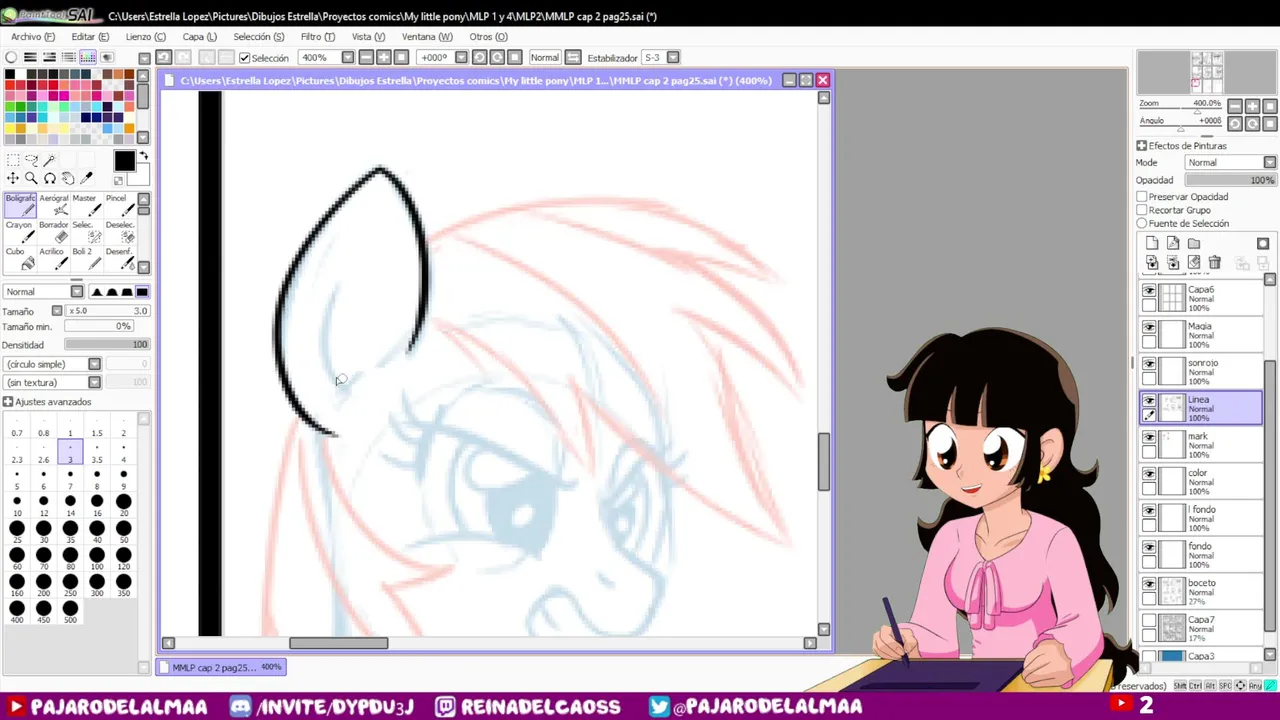Screen dimensions: 1280x720
Task: Click the Normal view button in toolbar
Action: [x=544, y=57]
